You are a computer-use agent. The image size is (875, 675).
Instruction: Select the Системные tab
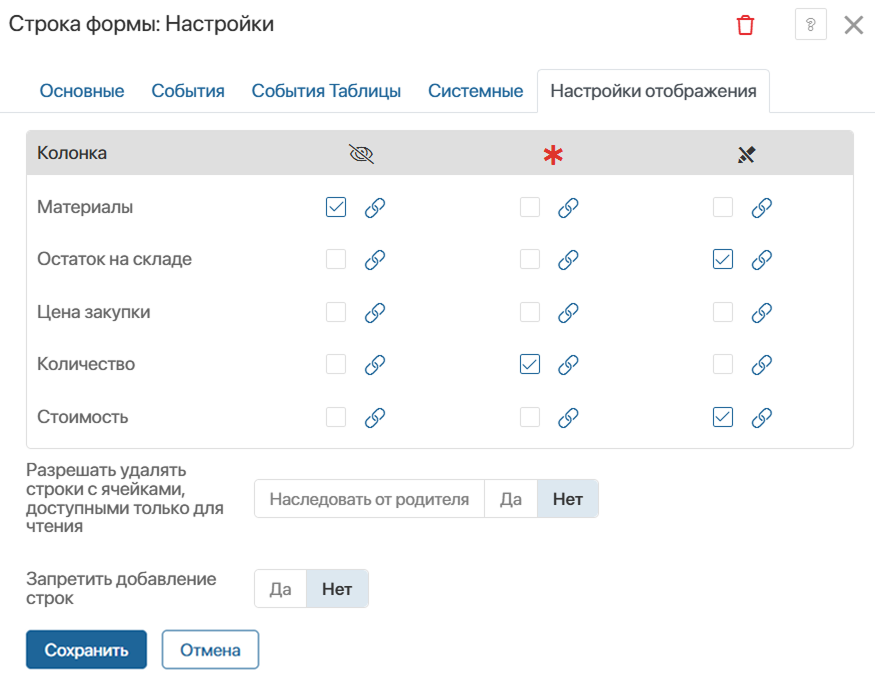[475, 91]
